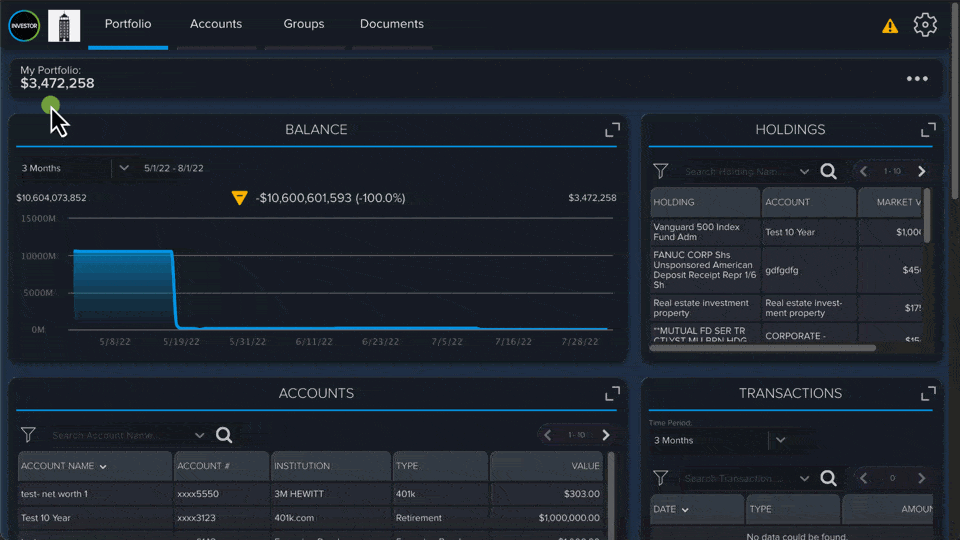This screenshot has width=960, height=540.
Task: Open Accounts search name dropdown arrow
Action: pyautogui.click(x=200, y=435)
